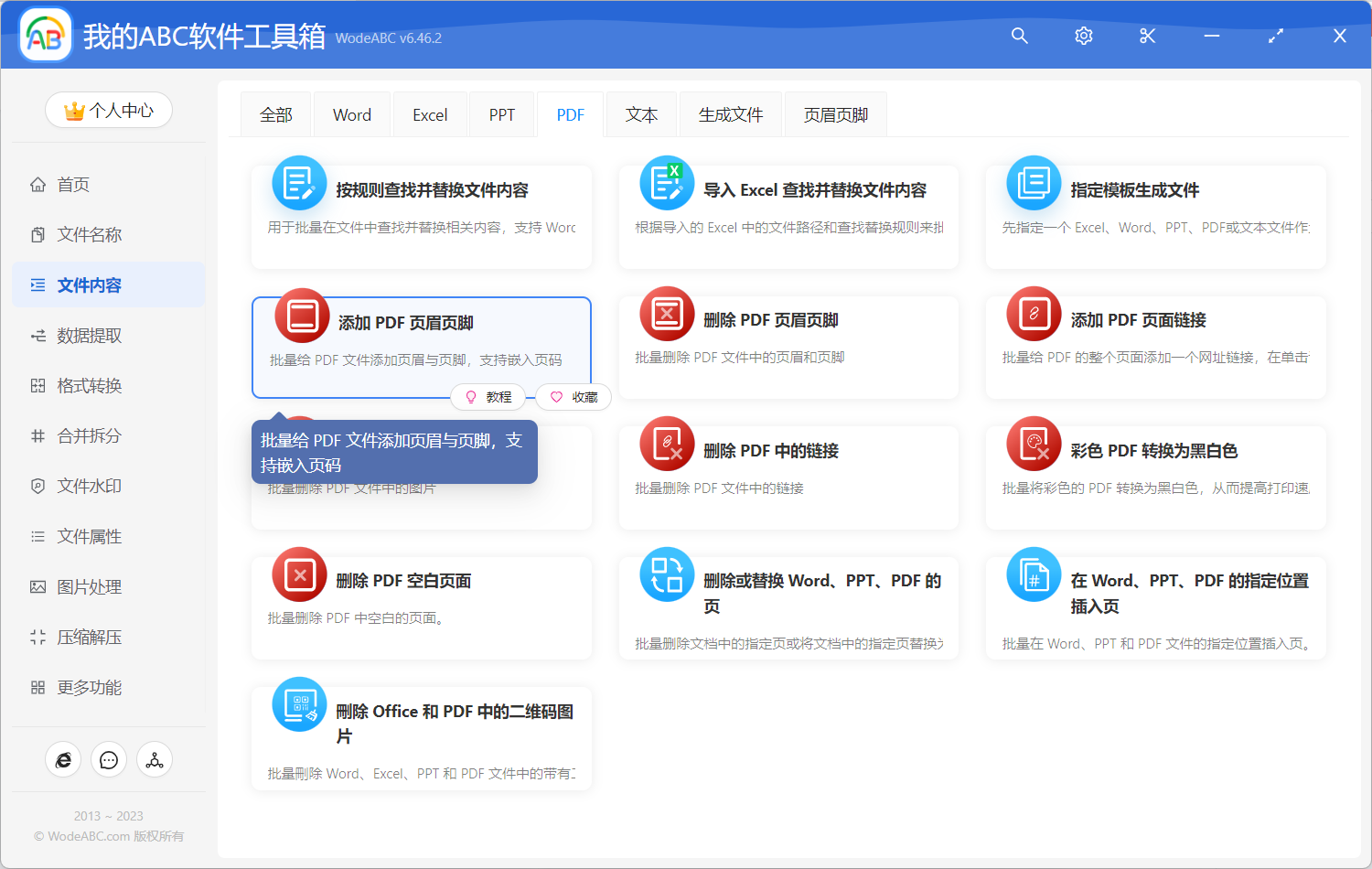1372x869 pixels.
Task: Select the 首页 home icon in sidebar
Action: pos(38,184)
